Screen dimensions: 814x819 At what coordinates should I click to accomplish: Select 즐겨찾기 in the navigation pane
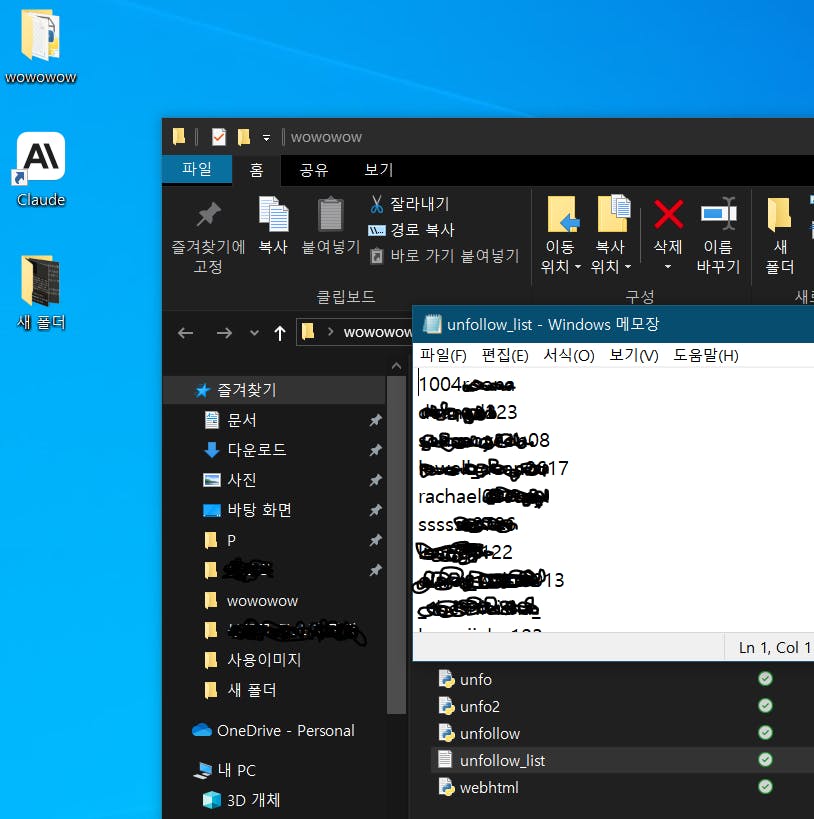[x=274, y=390]
